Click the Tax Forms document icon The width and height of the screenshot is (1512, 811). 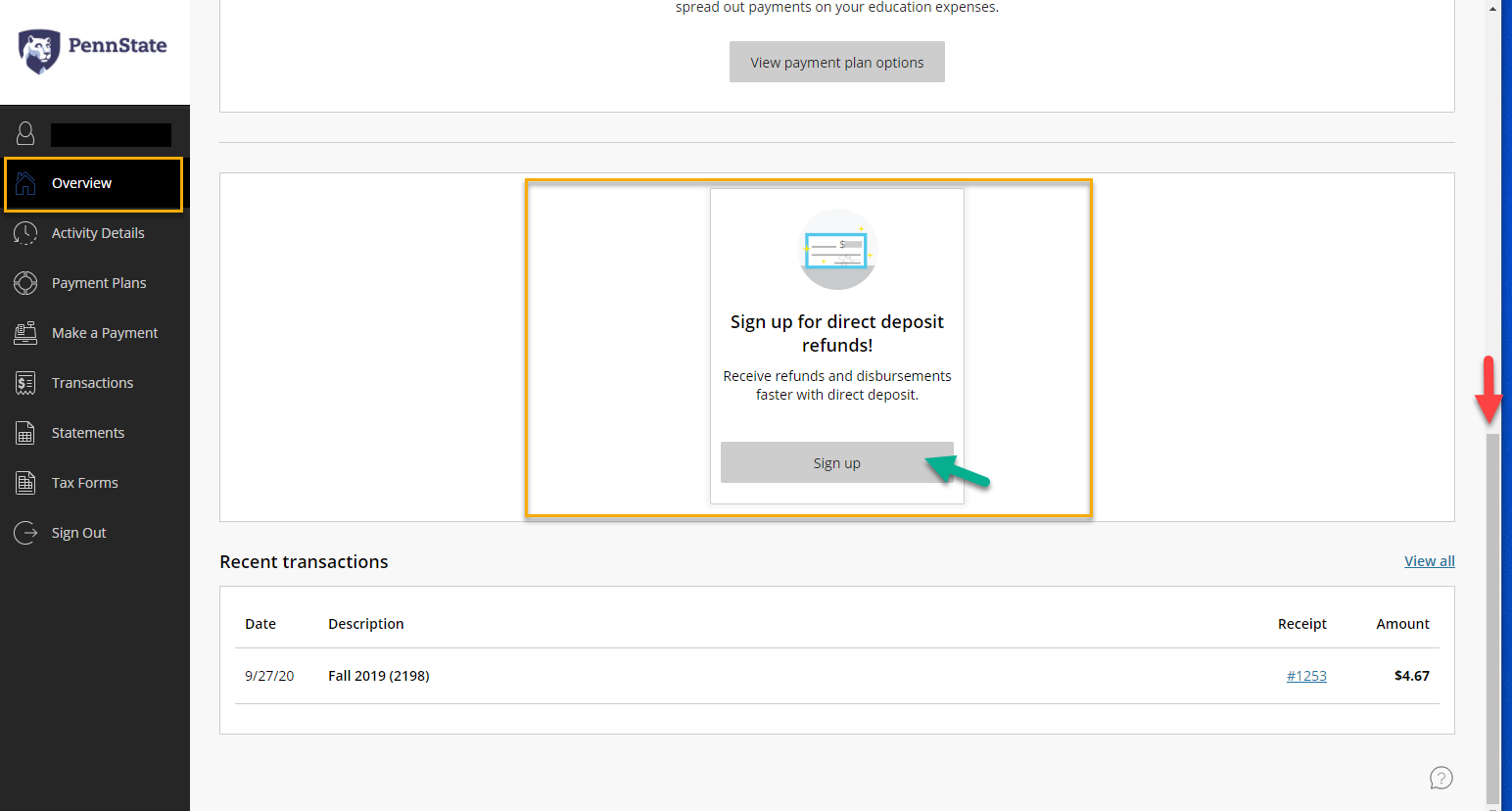(x=25, y=483)
